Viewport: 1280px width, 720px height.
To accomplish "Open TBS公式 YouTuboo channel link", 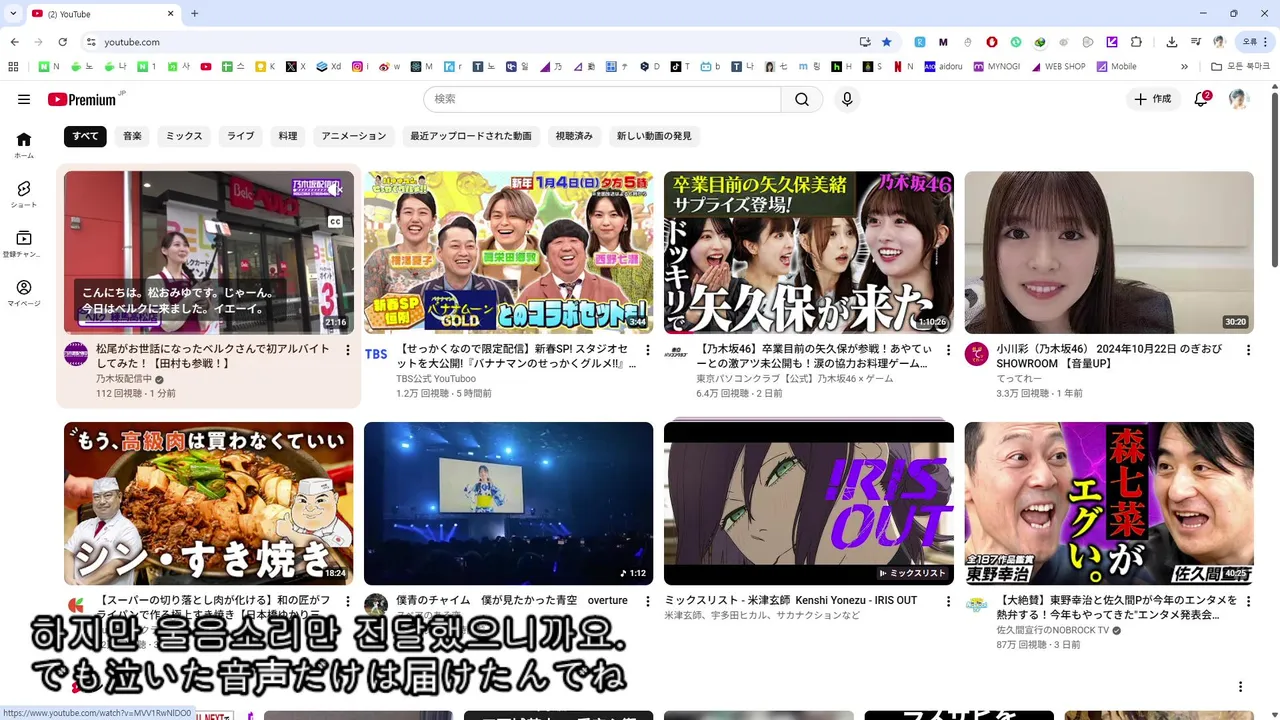I will tap(436, 379).
